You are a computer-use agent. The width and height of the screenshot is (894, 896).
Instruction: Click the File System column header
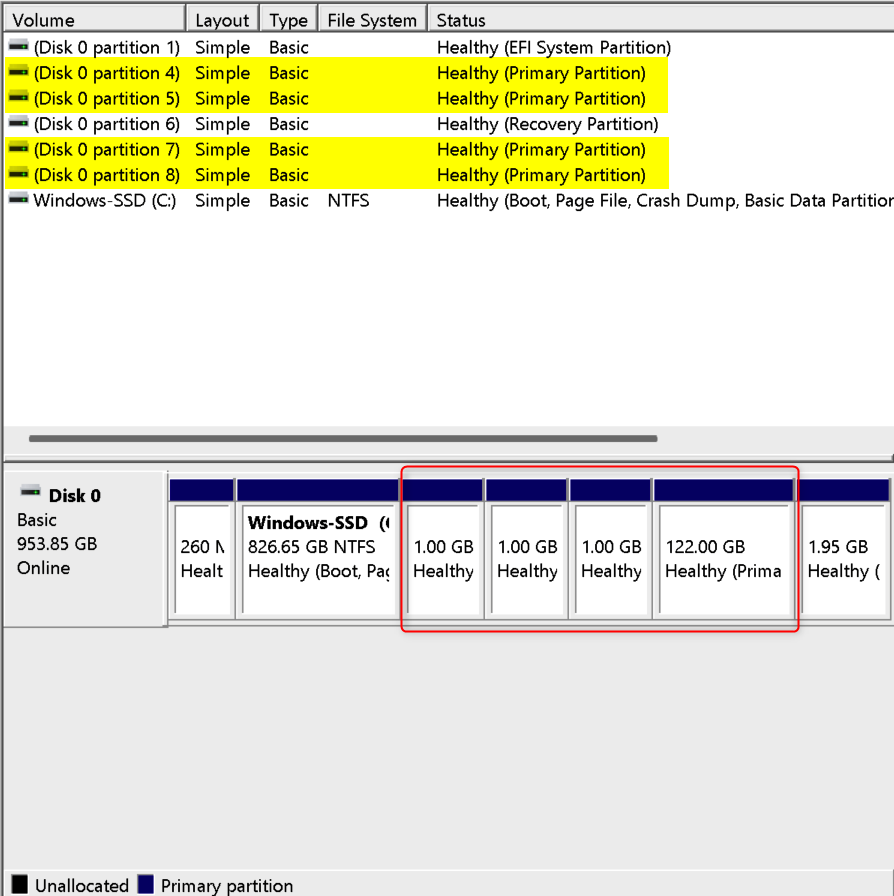pyautogui.click(x=371, y=19)
